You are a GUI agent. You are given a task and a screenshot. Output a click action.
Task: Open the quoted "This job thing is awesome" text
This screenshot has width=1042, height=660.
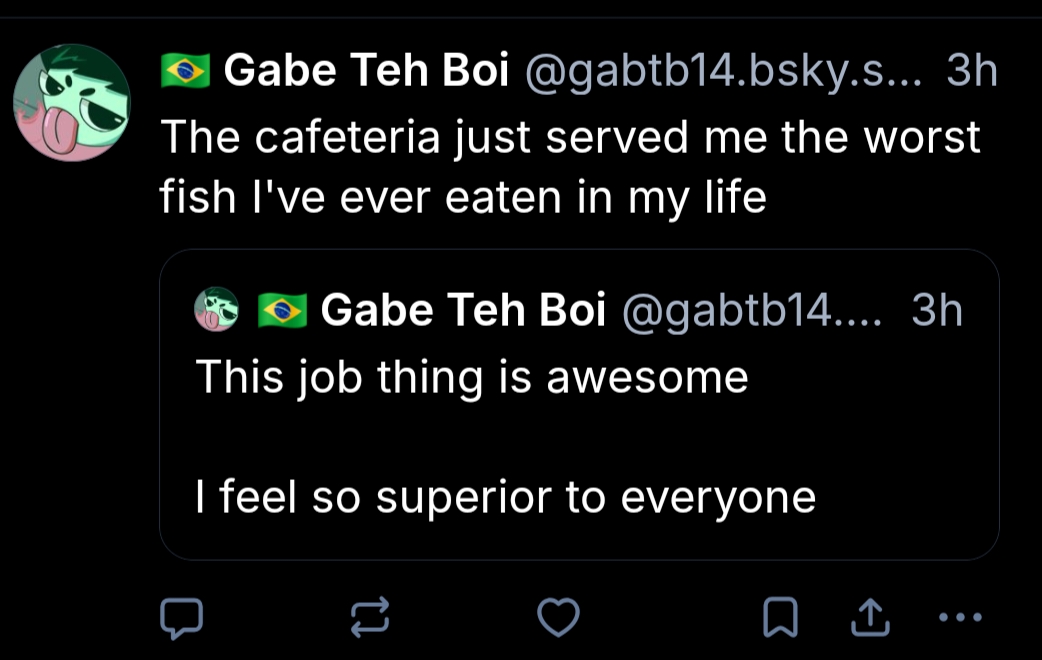click(x=472, y=377)
